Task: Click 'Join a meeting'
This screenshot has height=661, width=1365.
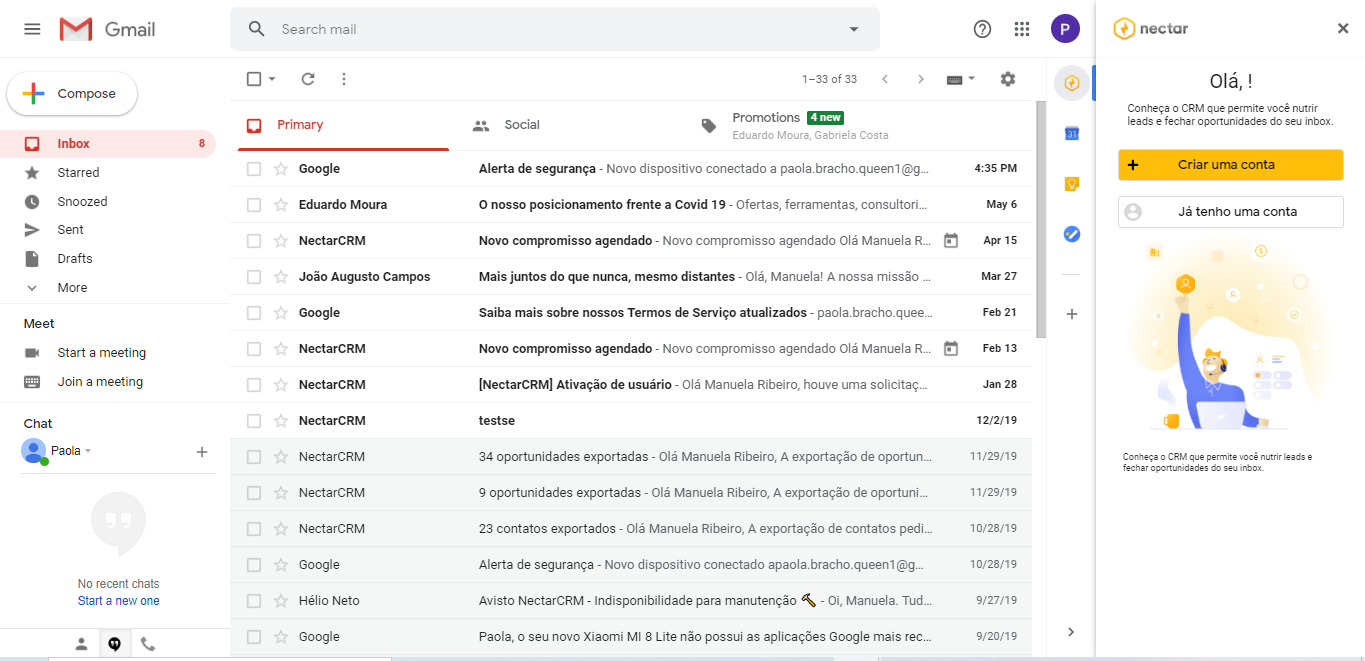Action: click(x=100, y=382)
